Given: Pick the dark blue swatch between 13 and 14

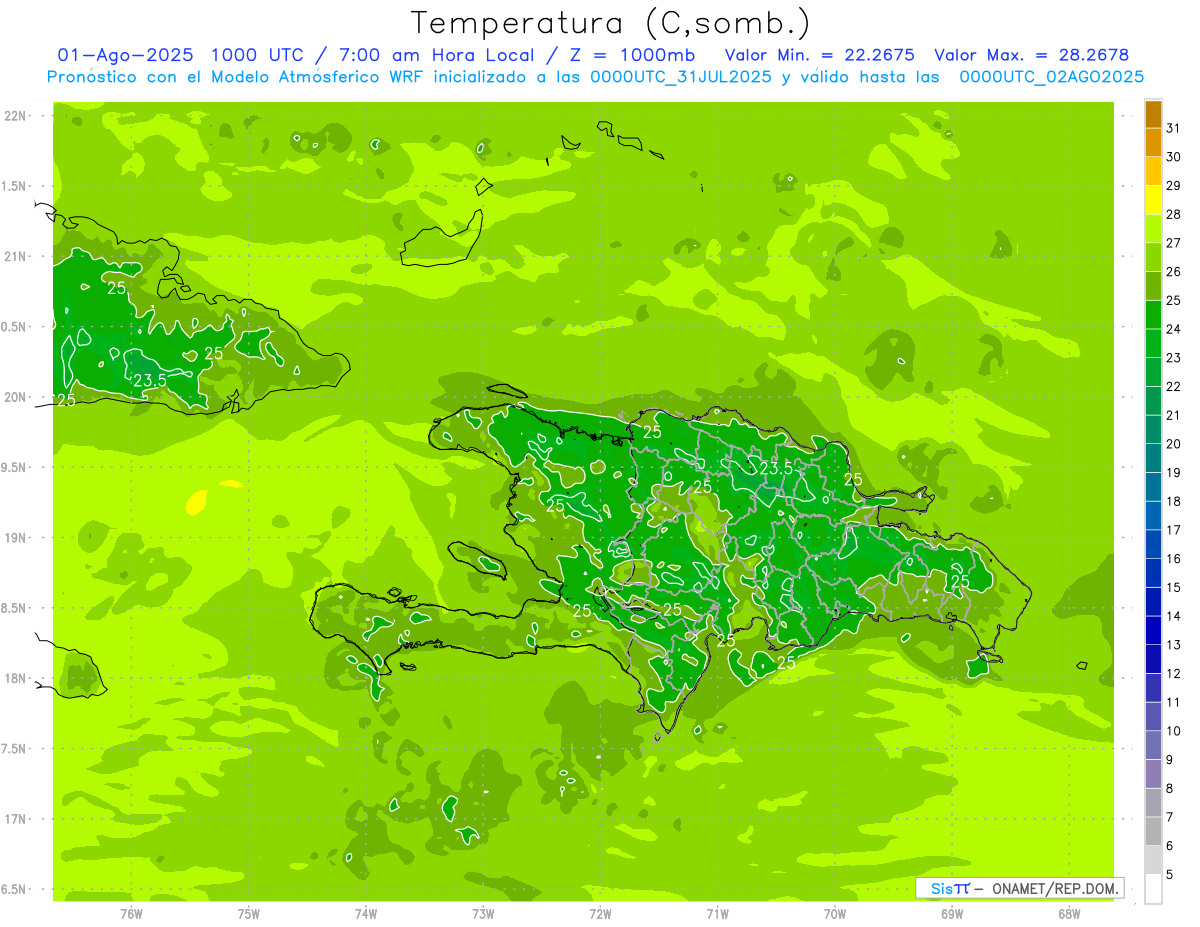Looking at the screenshot, I should click(1153, 630).
